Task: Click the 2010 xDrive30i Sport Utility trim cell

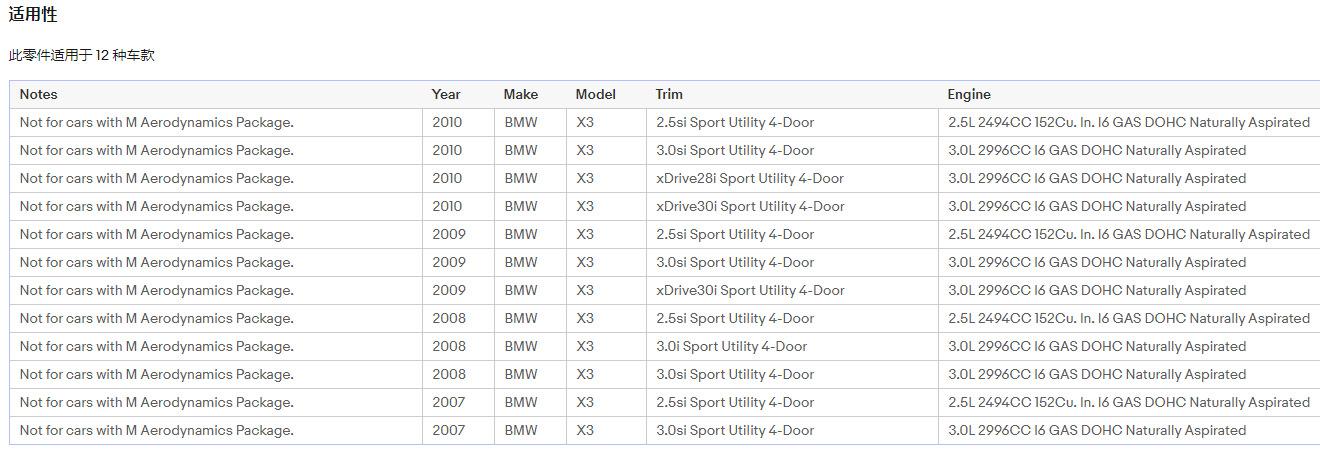Action: point(749,206)
